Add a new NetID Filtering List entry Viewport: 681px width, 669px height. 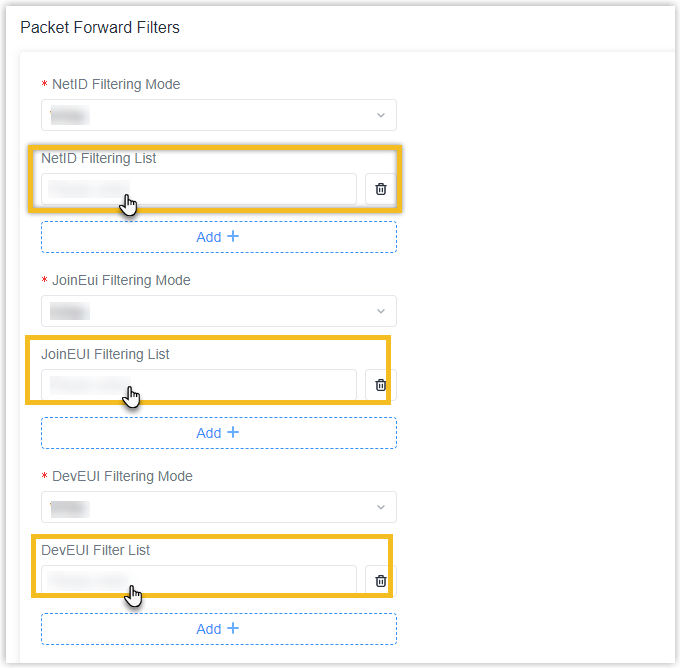tap(218, 237)
